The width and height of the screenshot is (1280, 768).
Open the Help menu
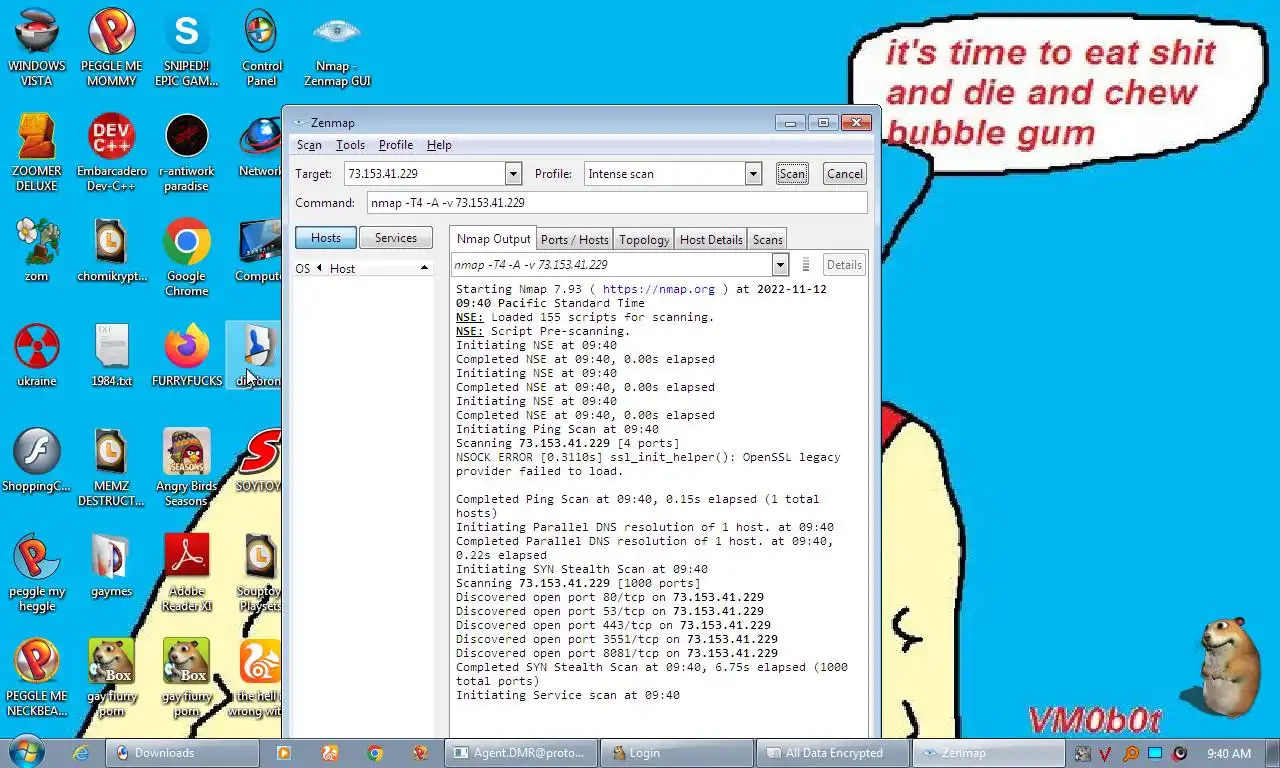pos(439,145)
